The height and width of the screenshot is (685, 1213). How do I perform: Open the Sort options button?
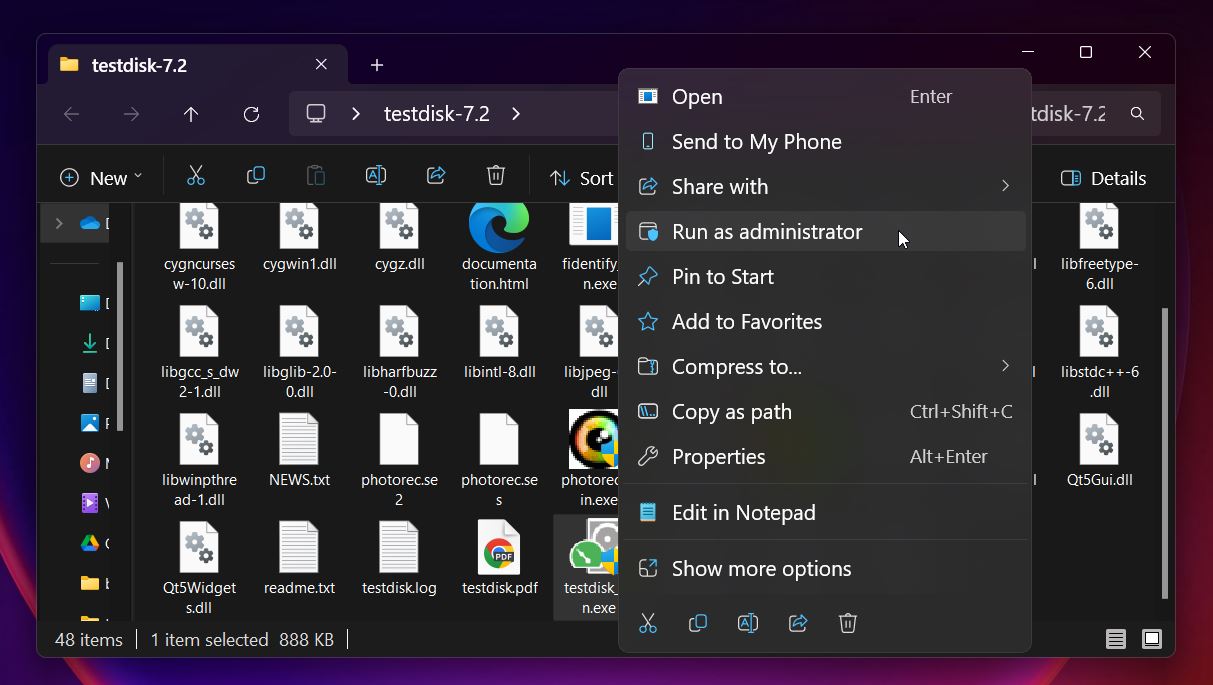point(583,178)
